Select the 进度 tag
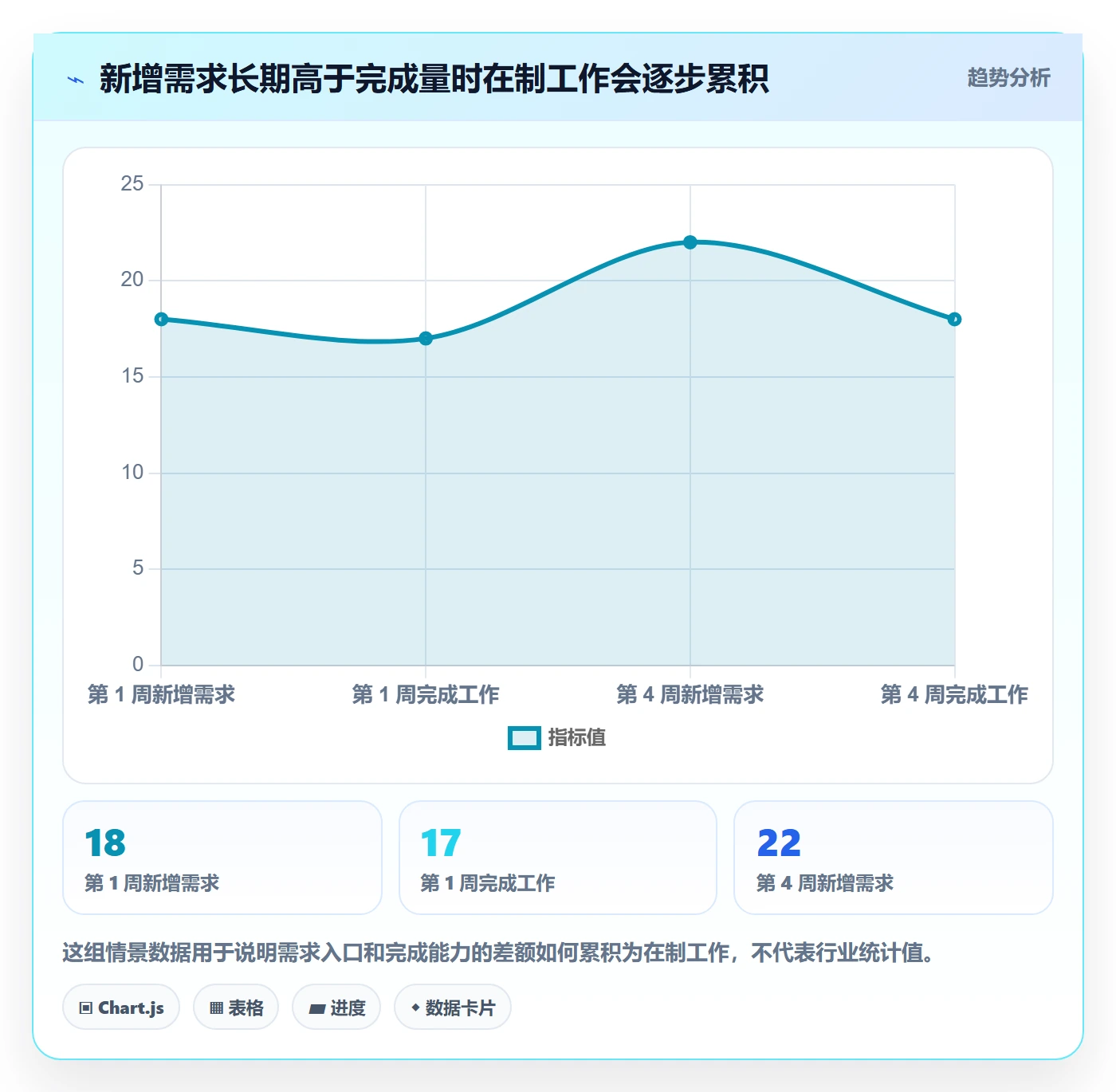The height and width of the screenshot is (1092, 1116). (336, 1008)
